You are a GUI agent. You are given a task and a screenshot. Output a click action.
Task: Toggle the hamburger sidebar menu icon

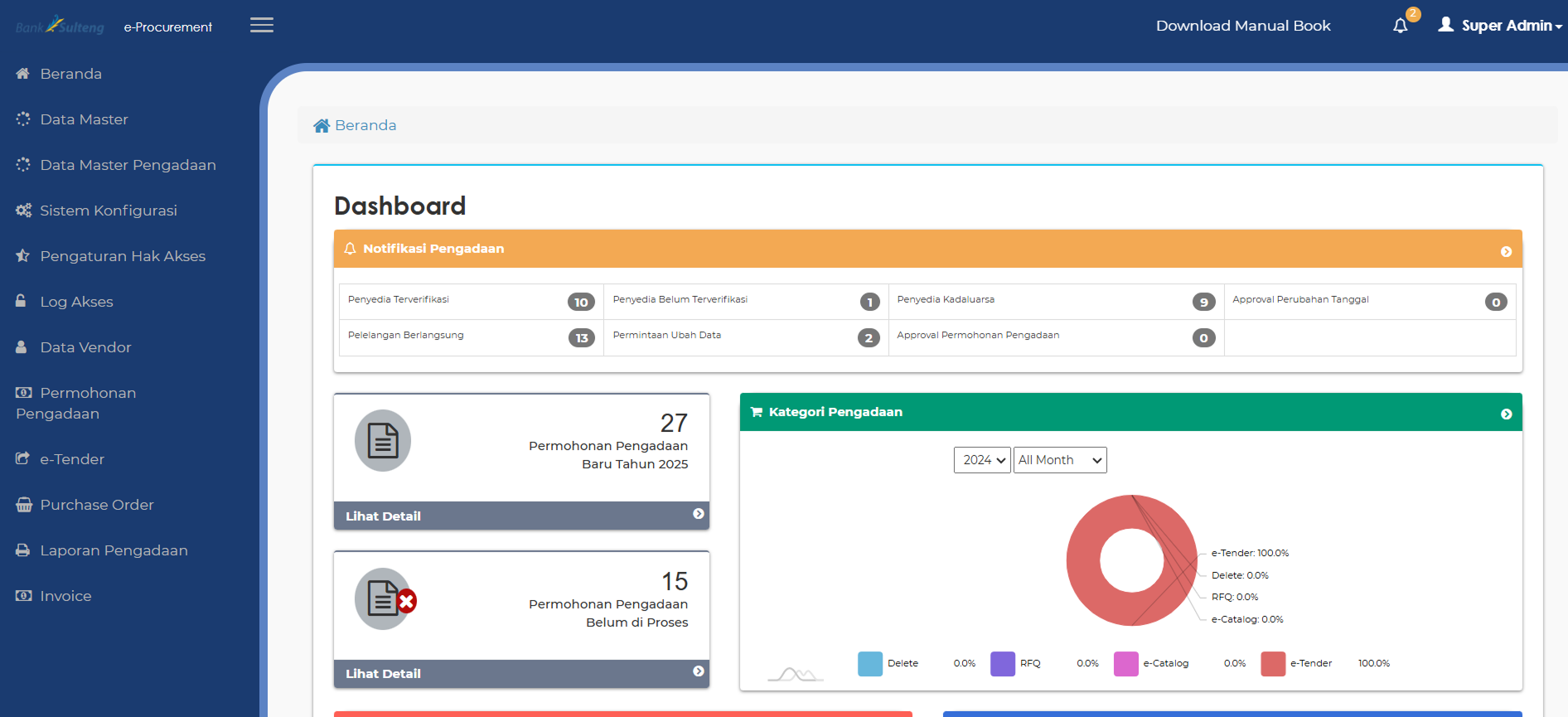(262, 26)
